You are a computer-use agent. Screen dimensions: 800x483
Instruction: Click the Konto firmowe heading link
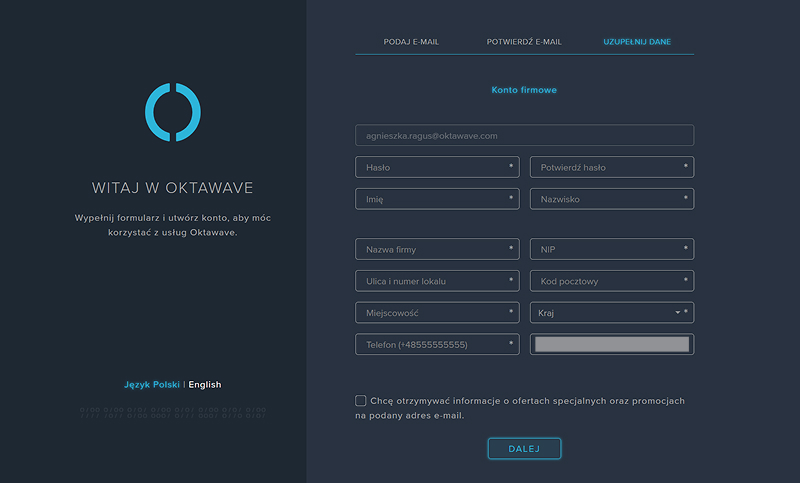pyautogui.click(x=524, y=90)
